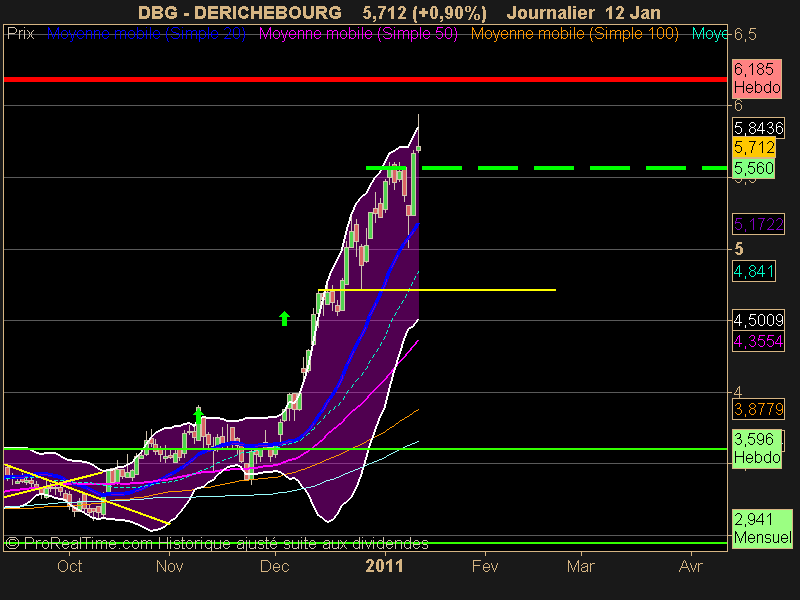Click the 5,1722 moving average value label

[758, 224]
